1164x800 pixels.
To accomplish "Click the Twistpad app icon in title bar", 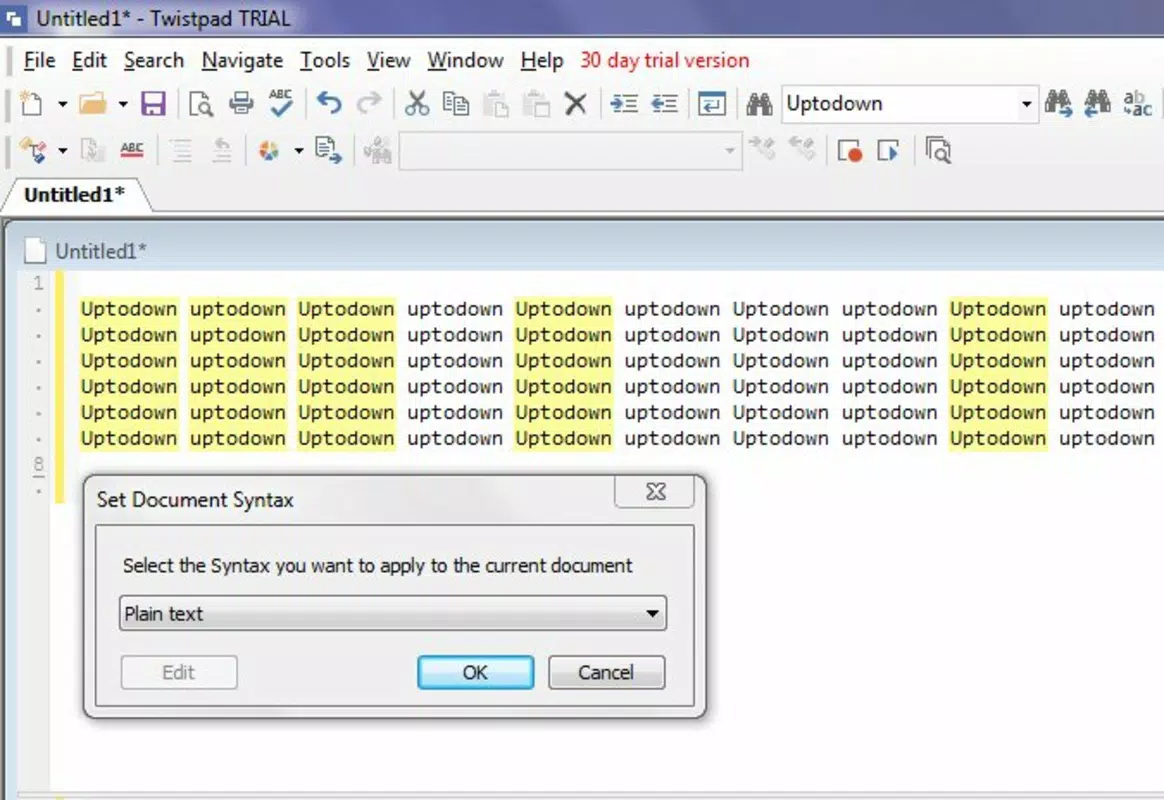I will pos(14,19).
